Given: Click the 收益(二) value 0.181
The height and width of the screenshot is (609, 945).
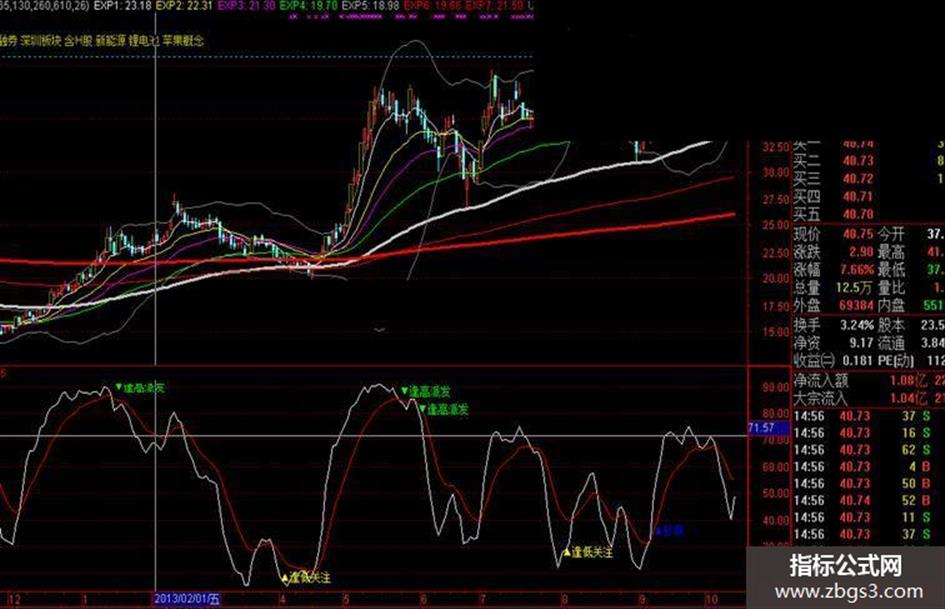Looking at the screenshot, I should pyautogui.click(x=858, y=361).
